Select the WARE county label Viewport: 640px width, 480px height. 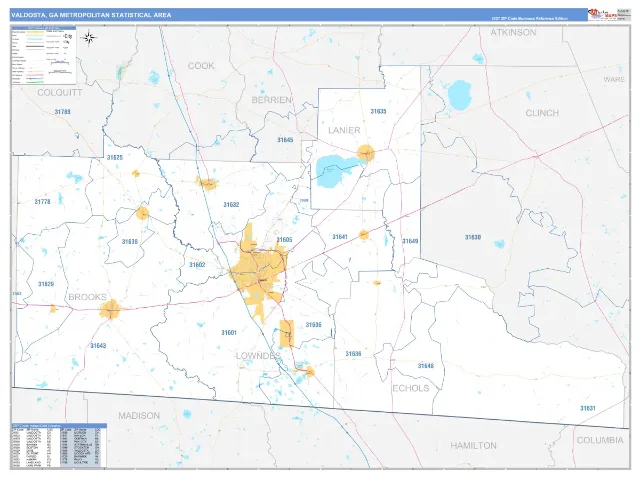(x=614, y=79)
